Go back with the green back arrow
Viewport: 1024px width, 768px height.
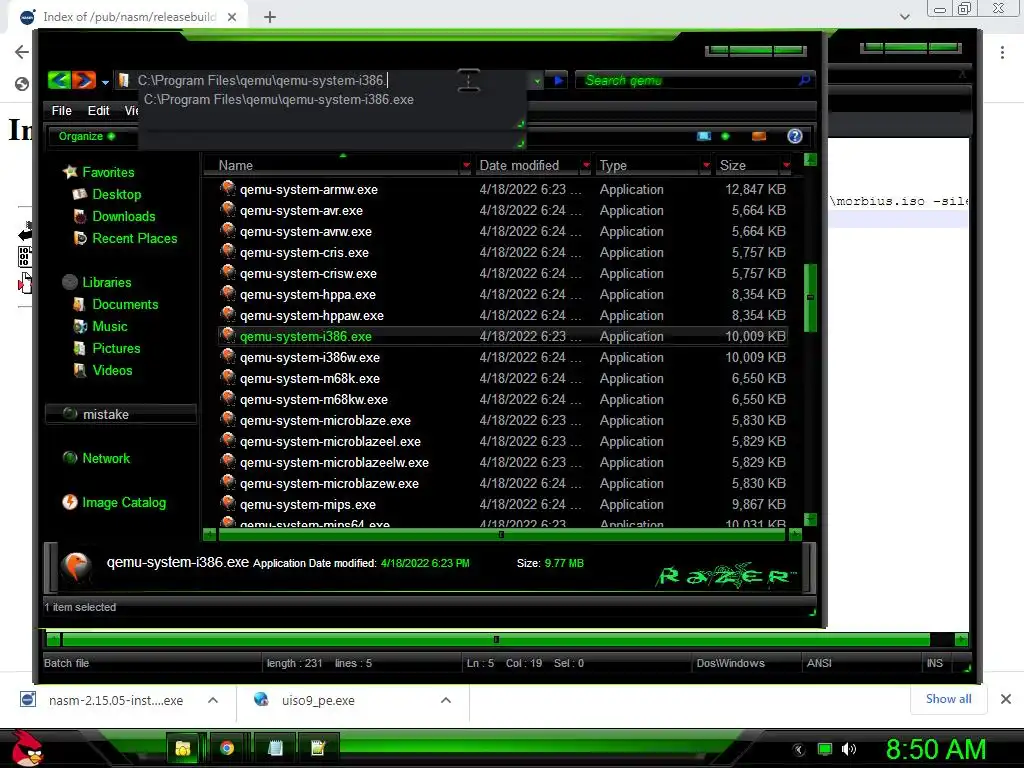[59, 80]
